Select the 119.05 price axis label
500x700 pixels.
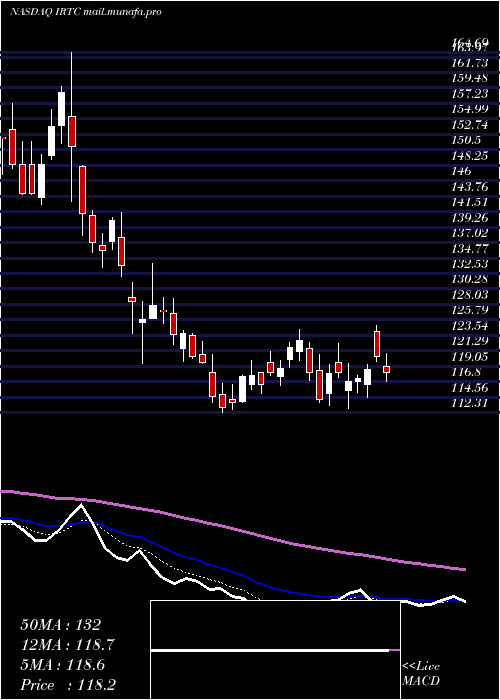click(470, 356)
